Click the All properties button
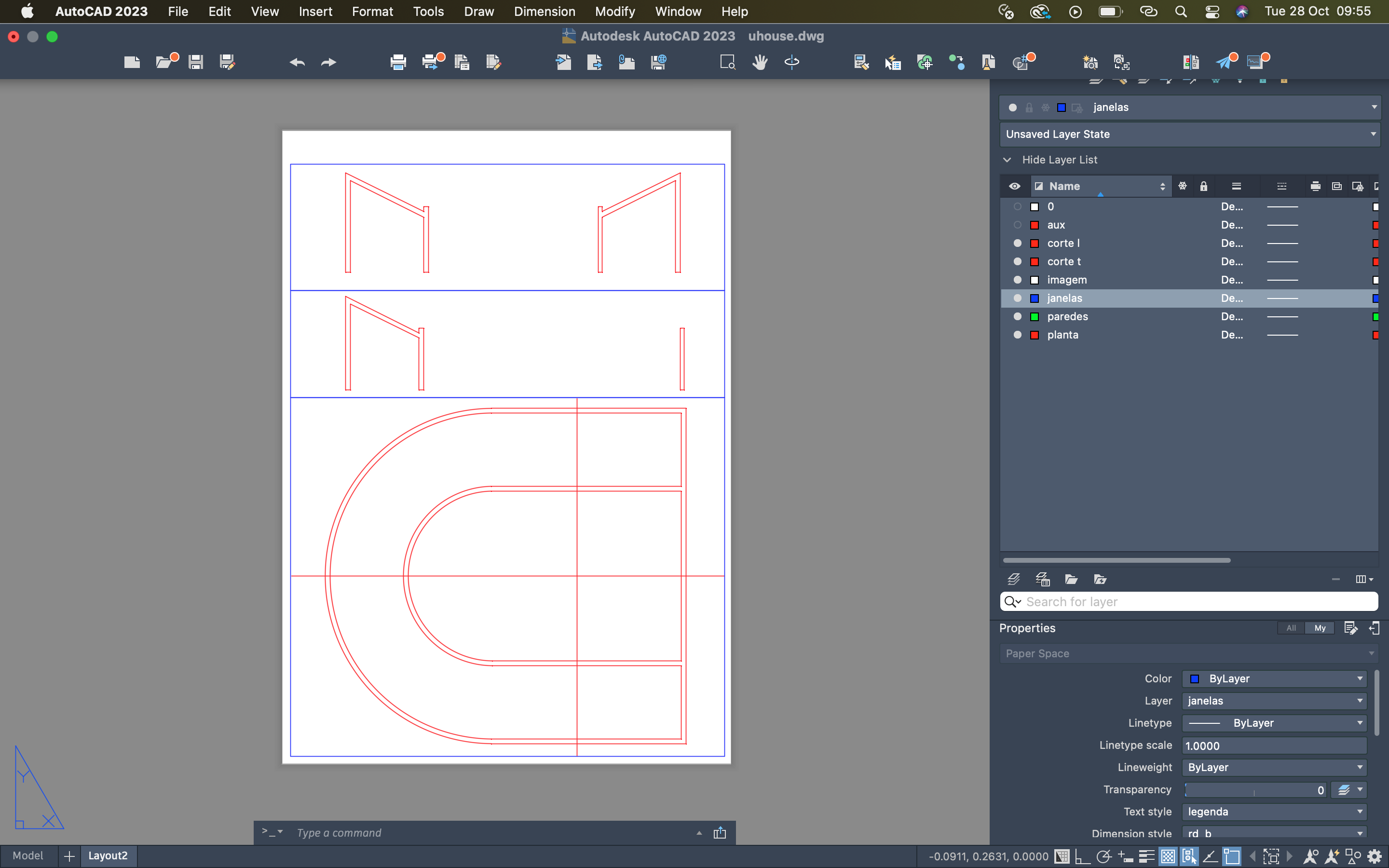1389x868 pixels. coord(1291,628)
